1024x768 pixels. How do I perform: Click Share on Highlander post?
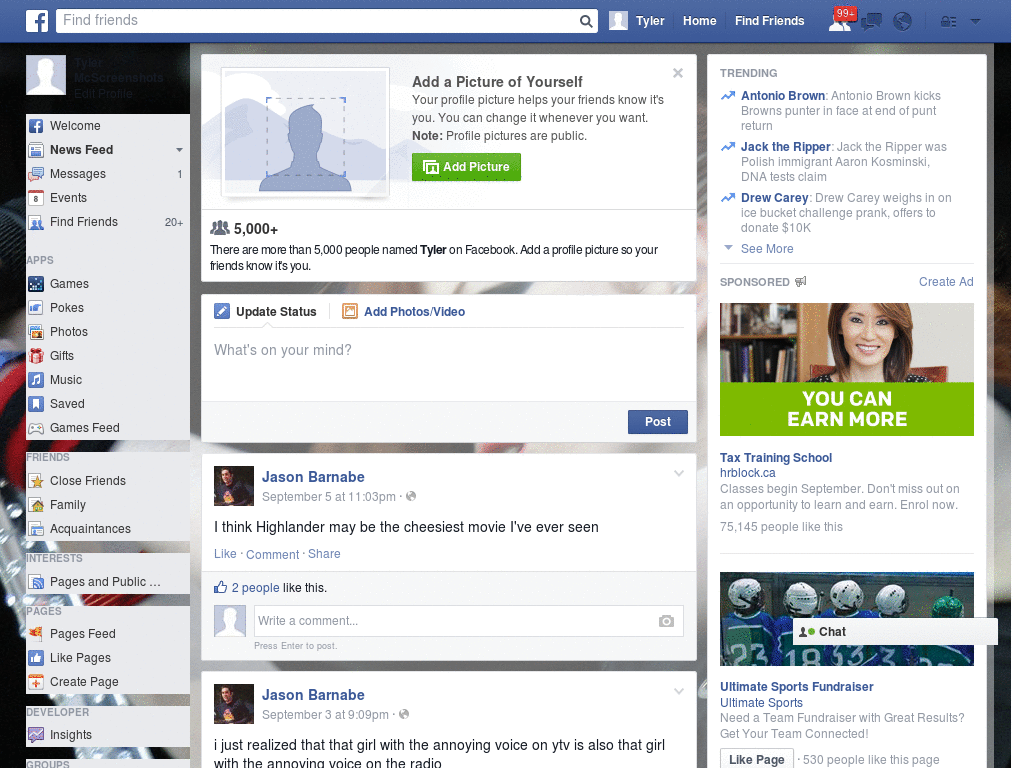tap(324, 554)
